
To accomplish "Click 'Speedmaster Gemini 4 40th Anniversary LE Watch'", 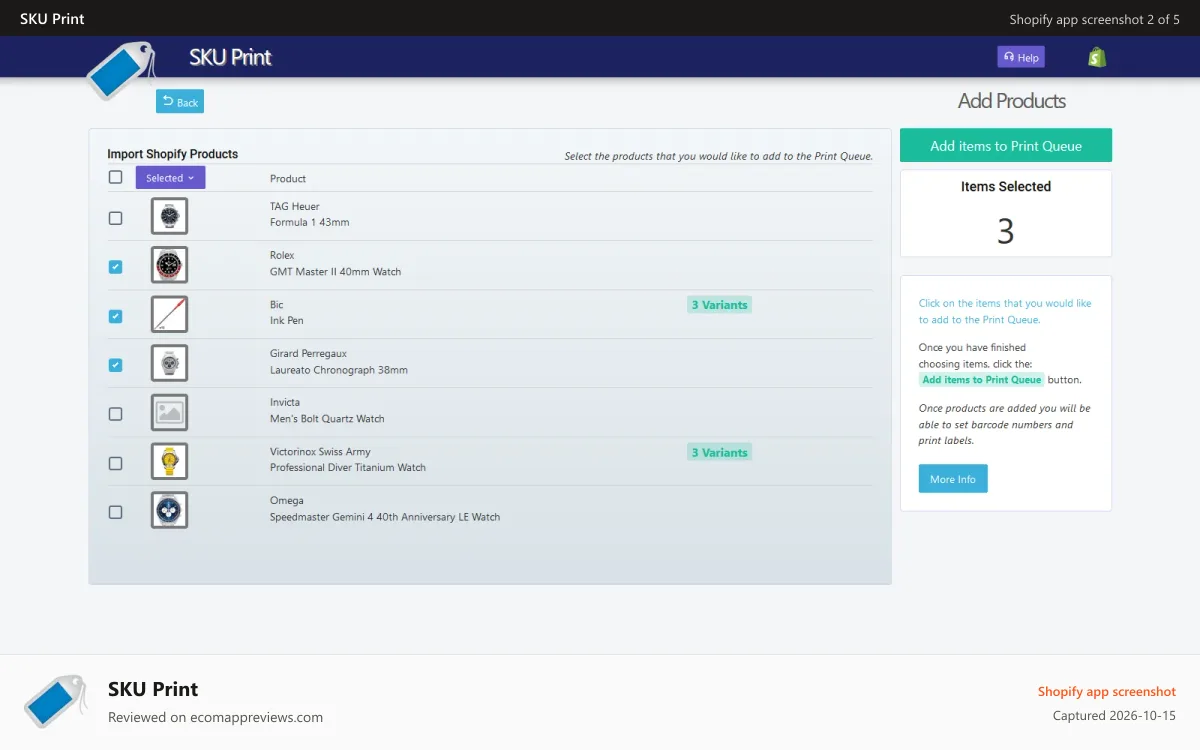I will tap(385, 517).
